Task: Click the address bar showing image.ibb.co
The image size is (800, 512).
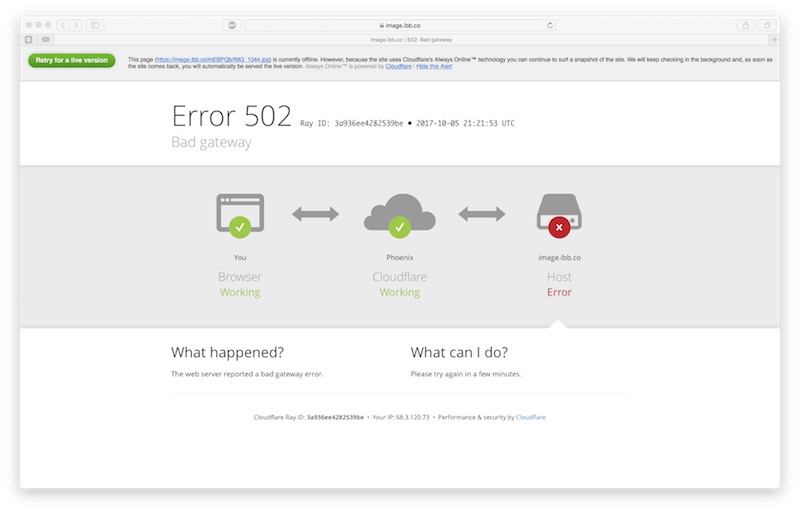Action: click(x=399, y=25)
